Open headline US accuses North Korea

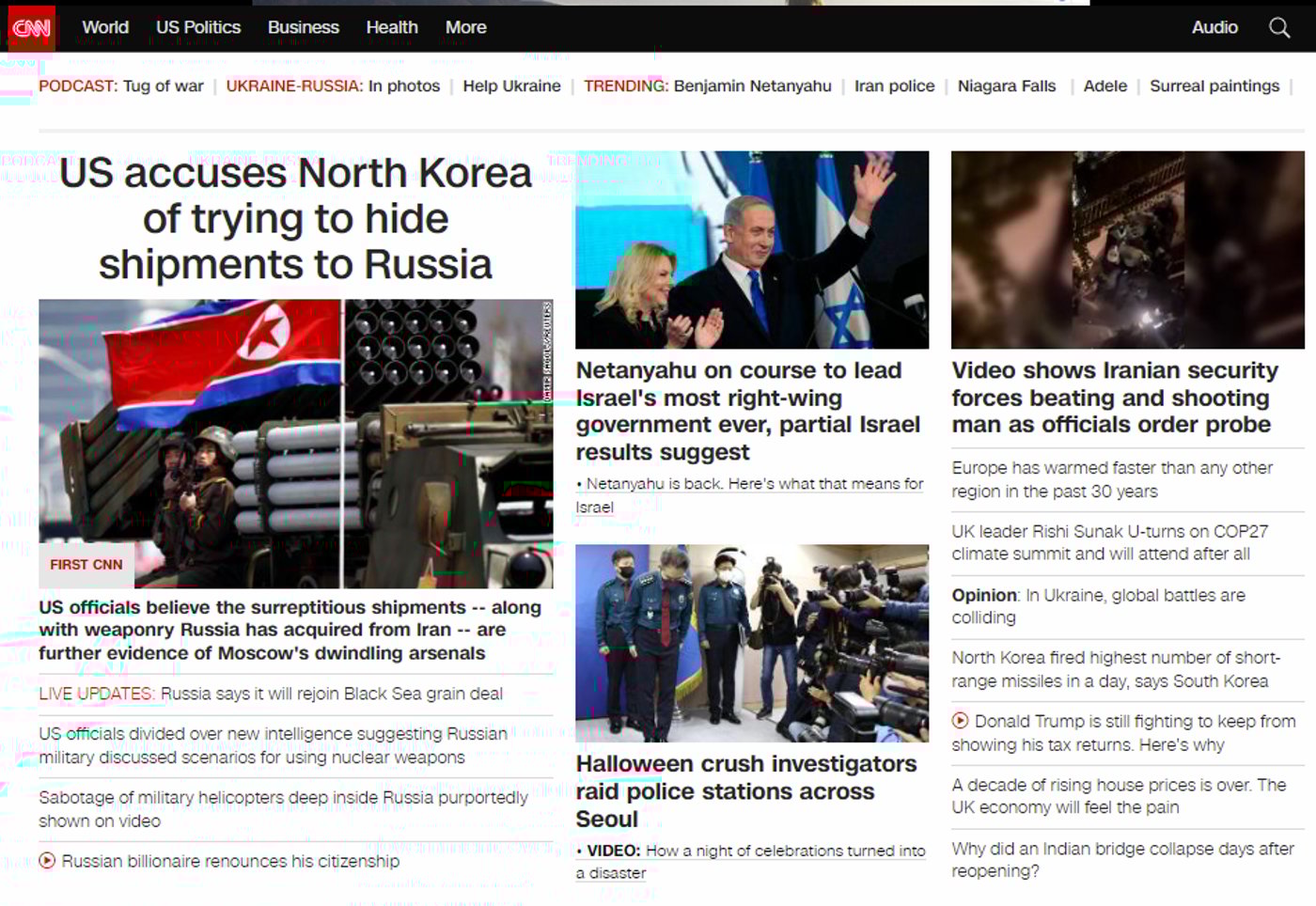pyautogui.click(x=295, y=219)
